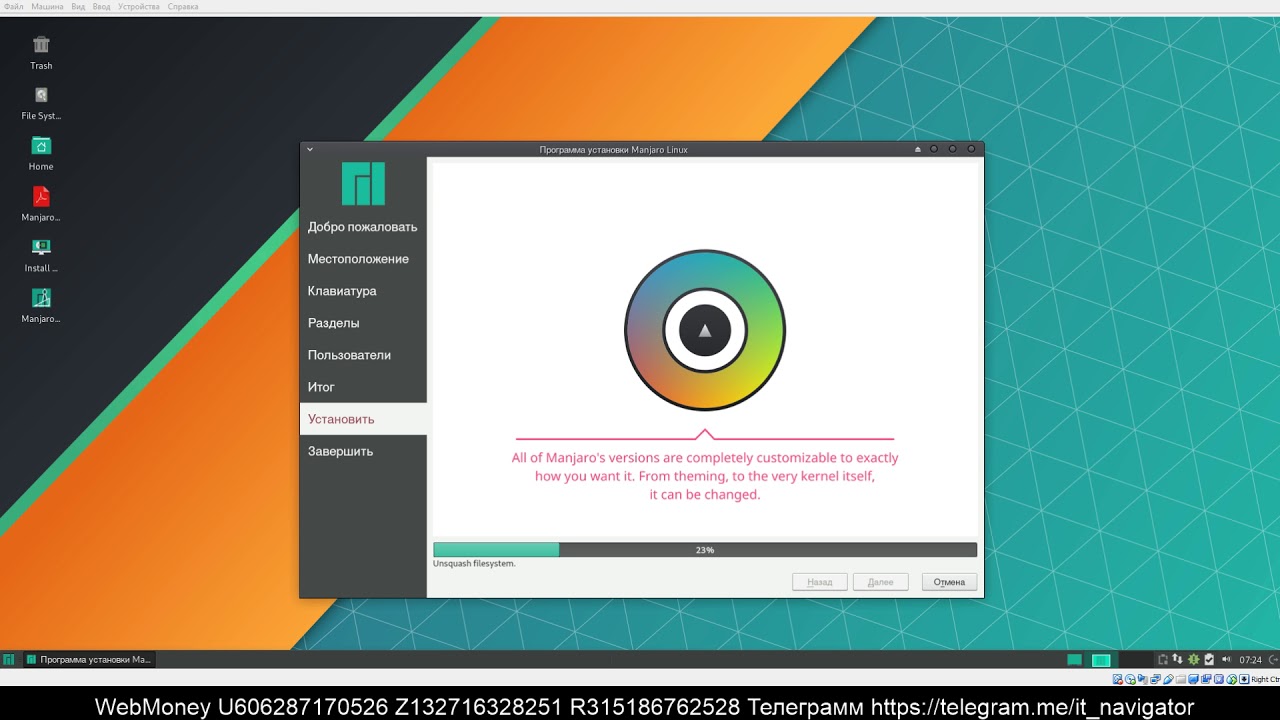Click the green update notifier tray icon
Viewport: 1280px width, 720px height.
pyautogui.click(x=1194, y=660)
